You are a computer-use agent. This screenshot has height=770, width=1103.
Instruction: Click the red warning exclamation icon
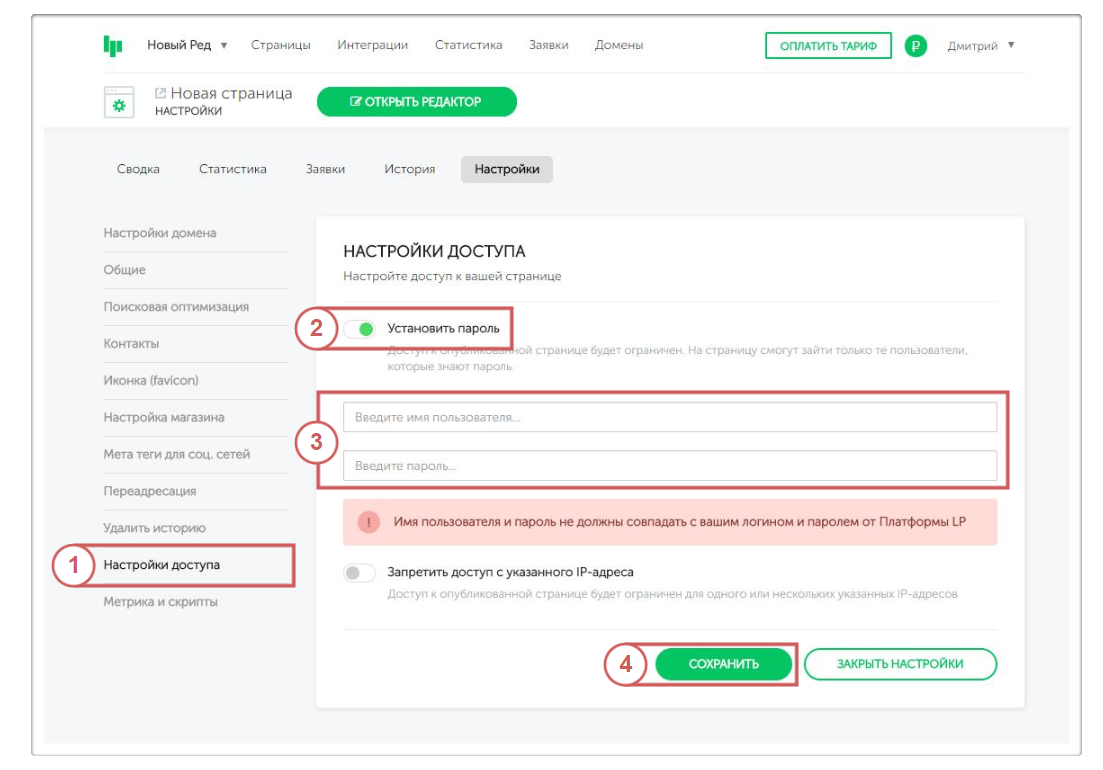click(369, 522)
